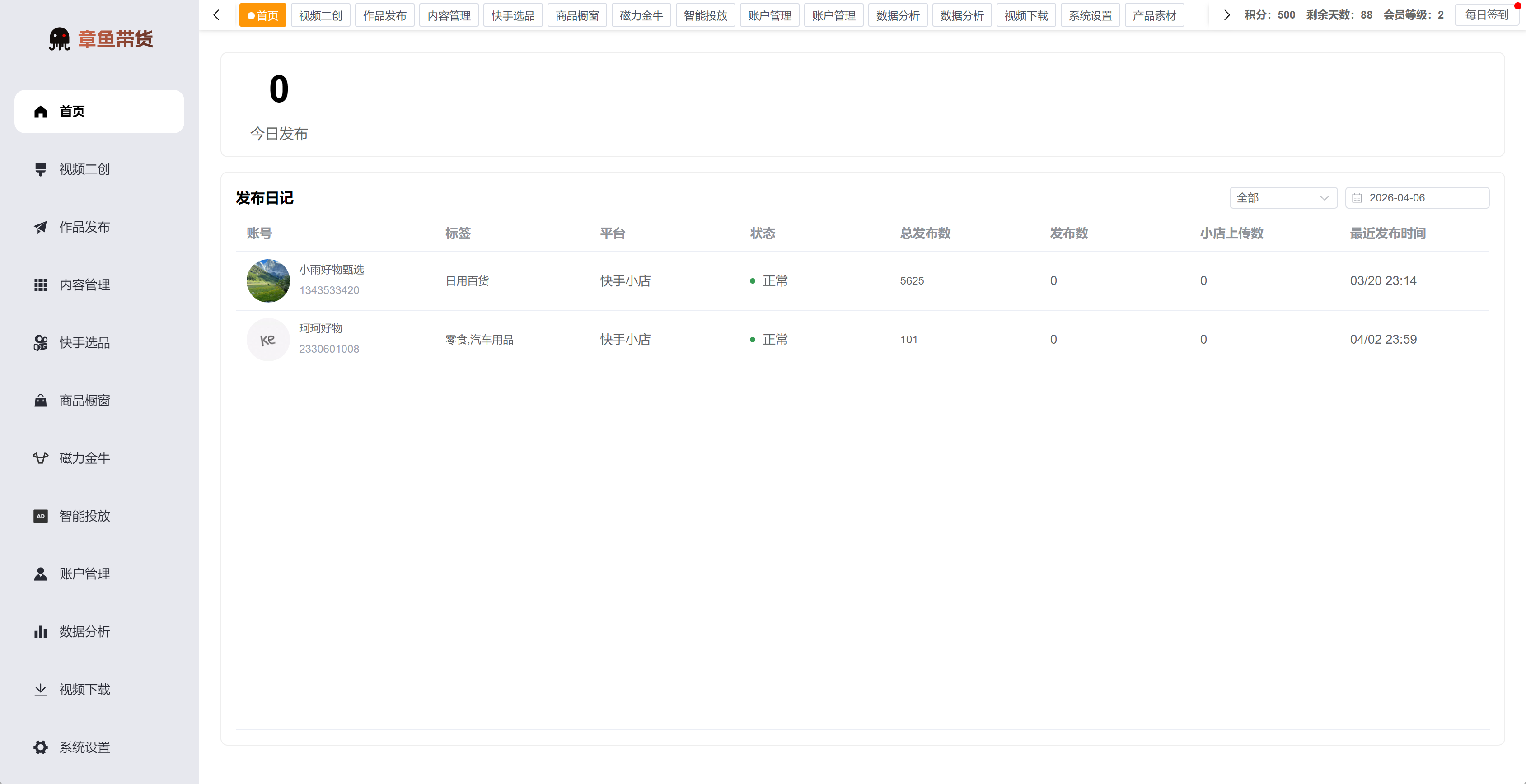The height and width of the screenshot is (784, 1526).
Task: Click total publish count 101
Action: (909, 339)
